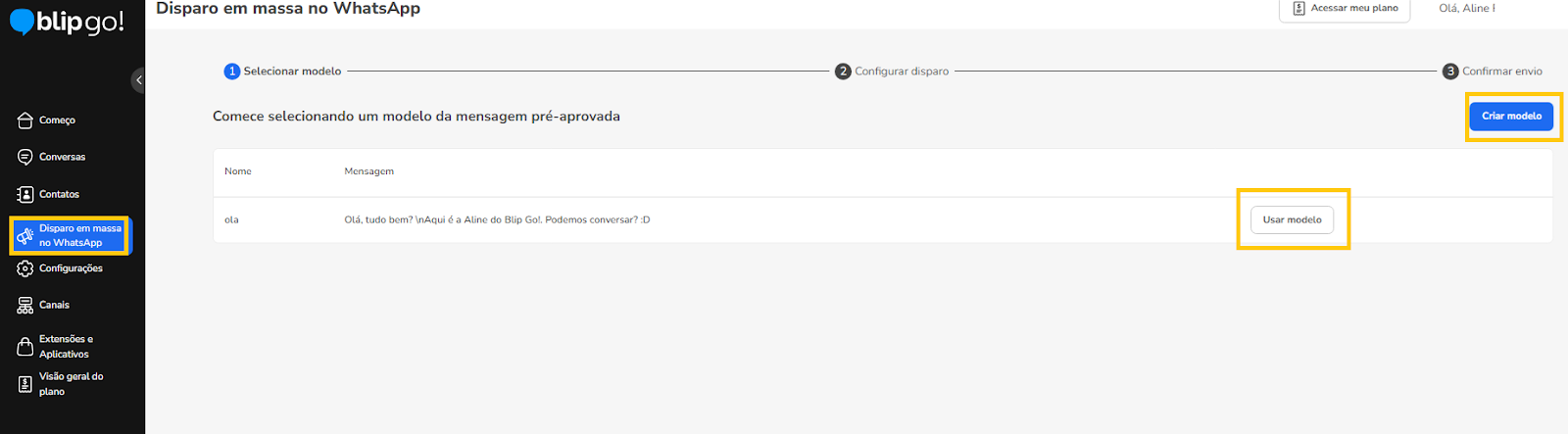Go to step 3 Confirmar envio

click(1493, 72)
